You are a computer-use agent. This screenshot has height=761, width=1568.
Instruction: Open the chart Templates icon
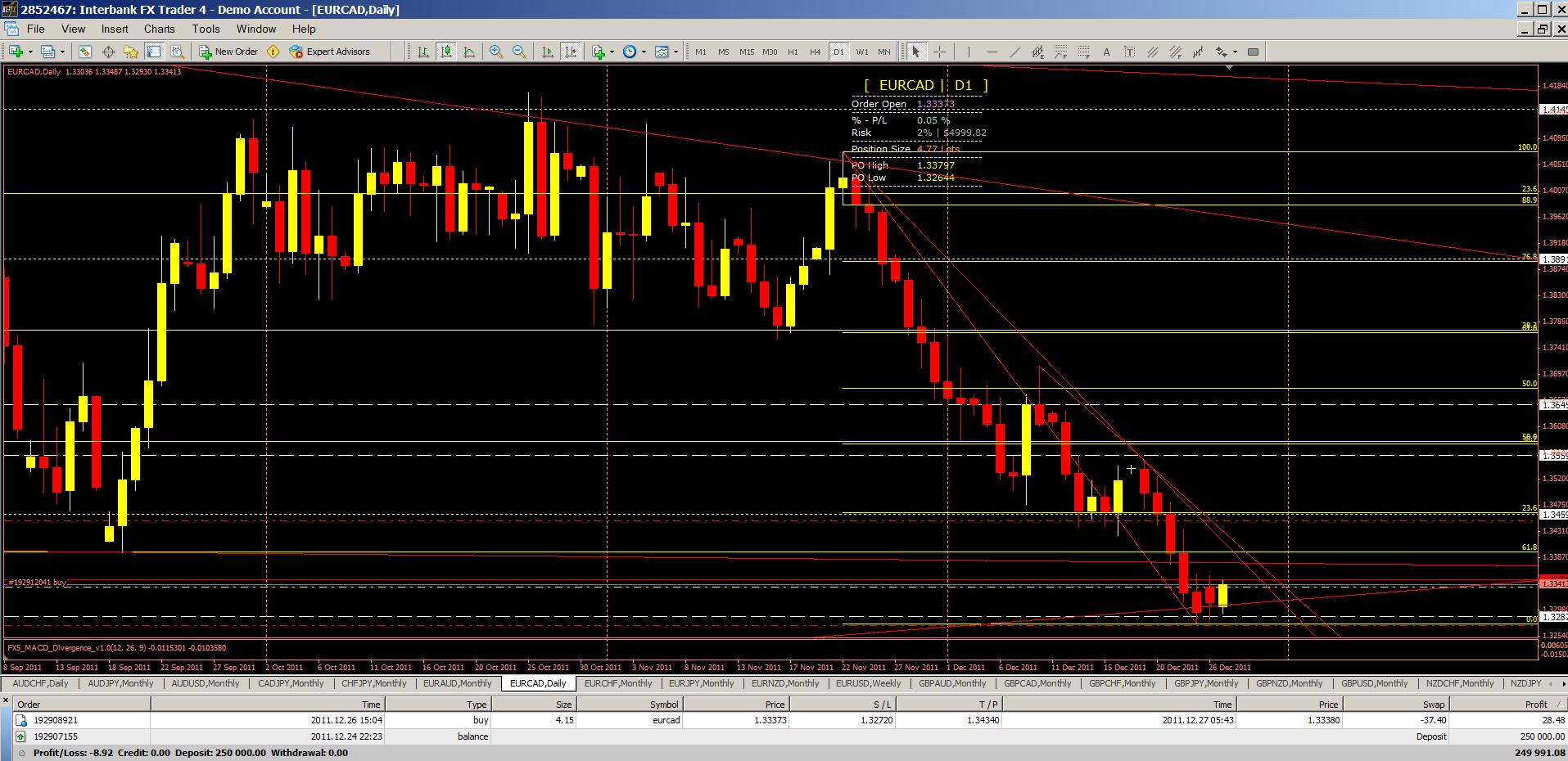(x=662, y=52)
